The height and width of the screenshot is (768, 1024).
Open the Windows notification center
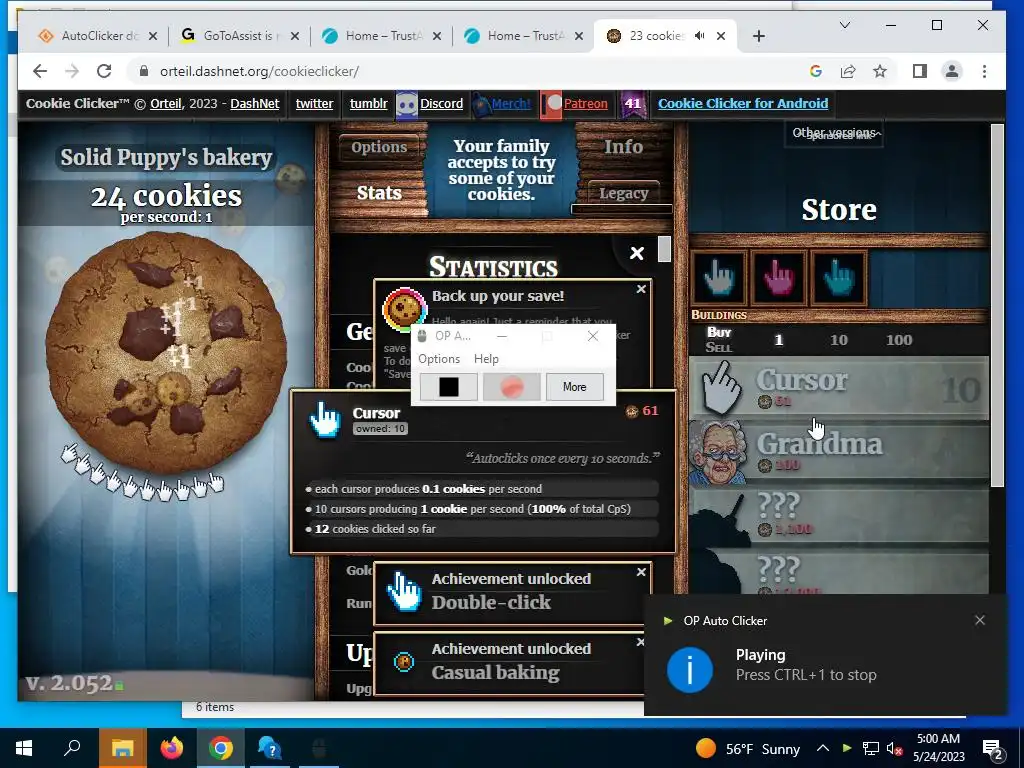click(x=993, y=749)
